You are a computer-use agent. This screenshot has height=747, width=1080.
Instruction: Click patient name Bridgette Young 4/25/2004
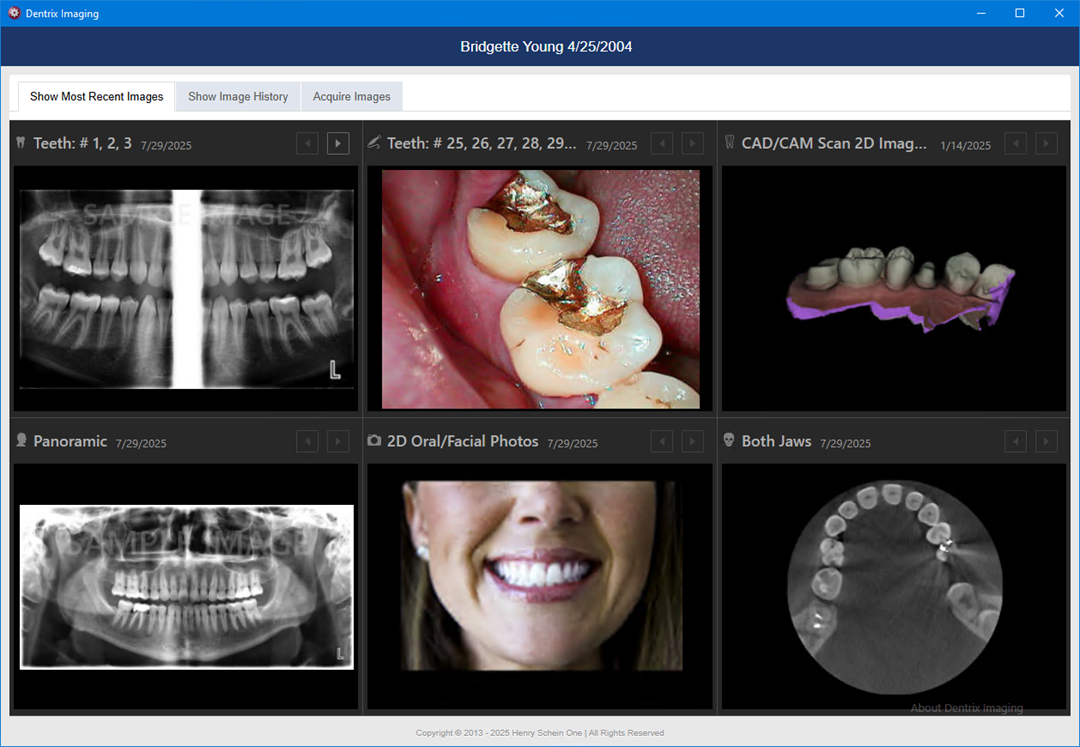click(546, 47)
